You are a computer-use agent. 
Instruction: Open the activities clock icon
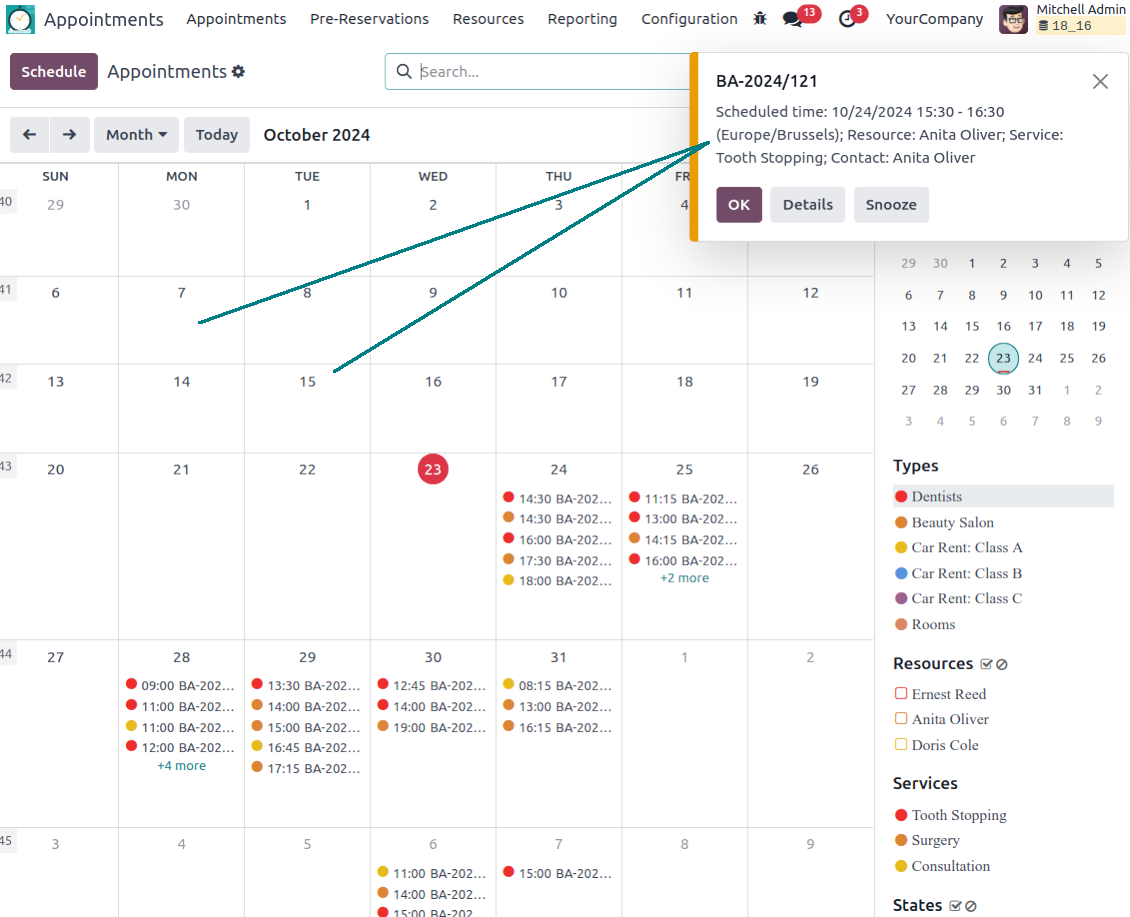tap(848, 19)
